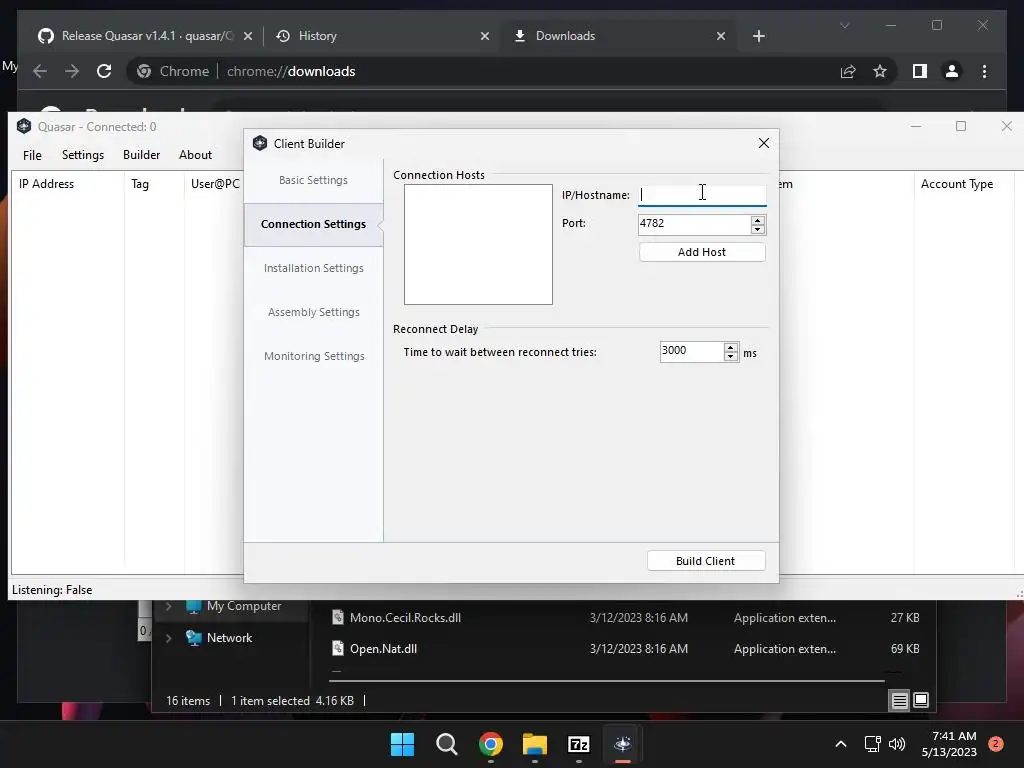The height and width of the screenshot is (768, 1024).
Task: Click the Port number field
Action: [x=694, y=224]
